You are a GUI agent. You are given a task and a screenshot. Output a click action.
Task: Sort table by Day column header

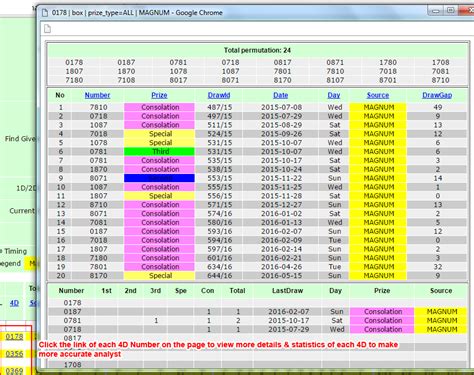334,95
